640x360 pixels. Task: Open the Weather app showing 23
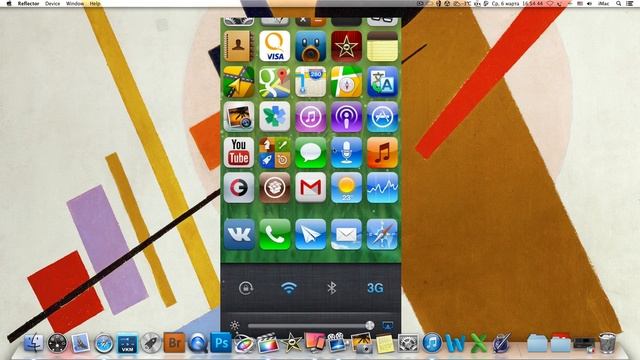346,188
